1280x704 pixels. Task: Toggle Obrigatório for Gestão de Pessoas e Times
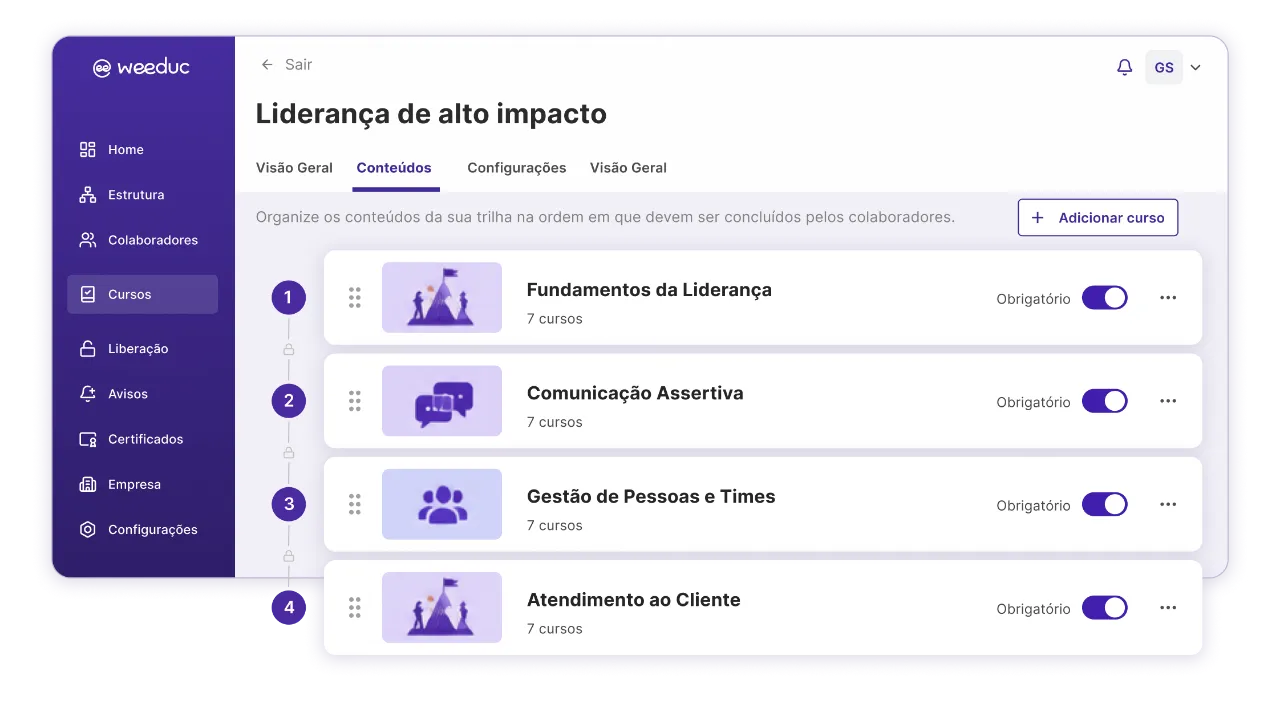click(1105, 504)
